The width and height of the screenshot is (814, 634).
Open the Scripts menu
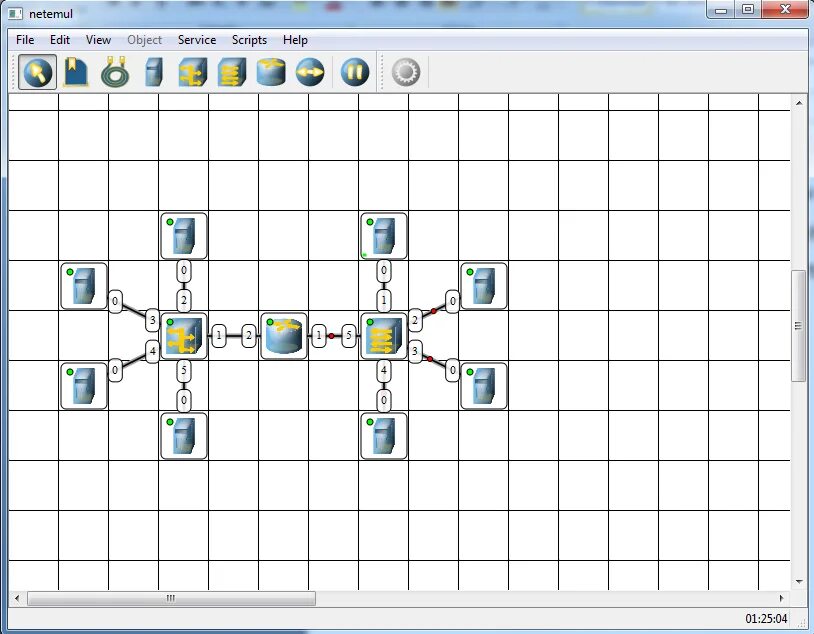coord(249,40)
